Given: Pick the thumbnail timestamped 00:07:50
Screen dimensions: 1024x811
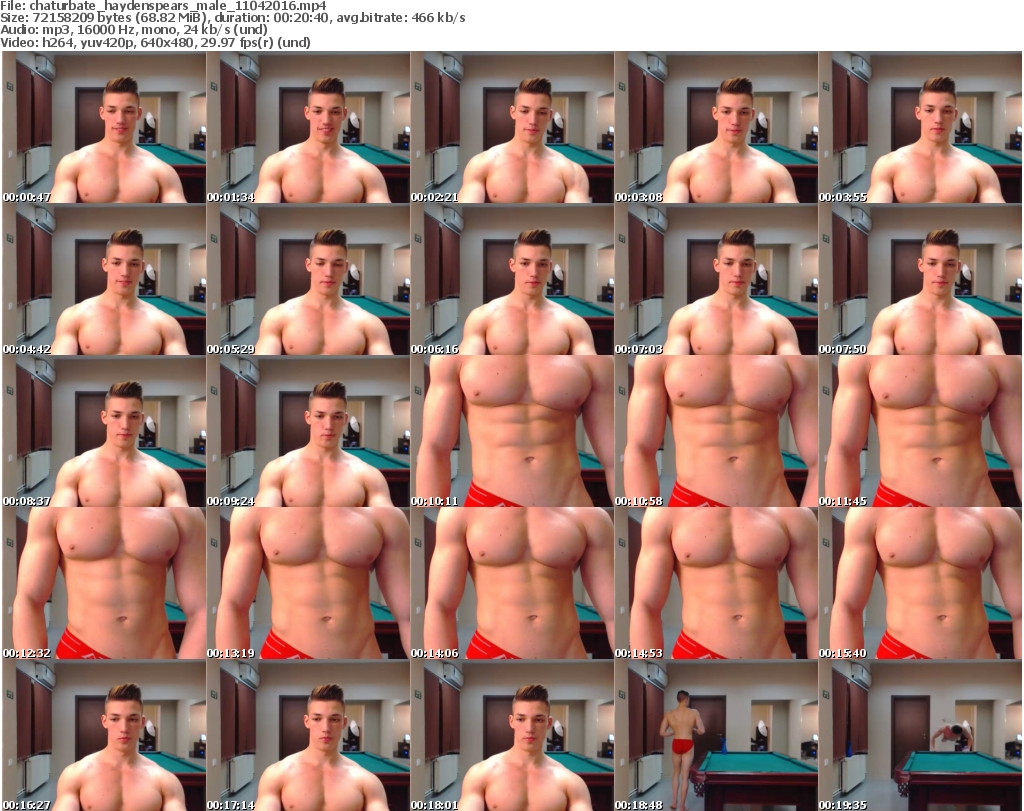Looking at the screenshot, I should click(x=920, y=279).
